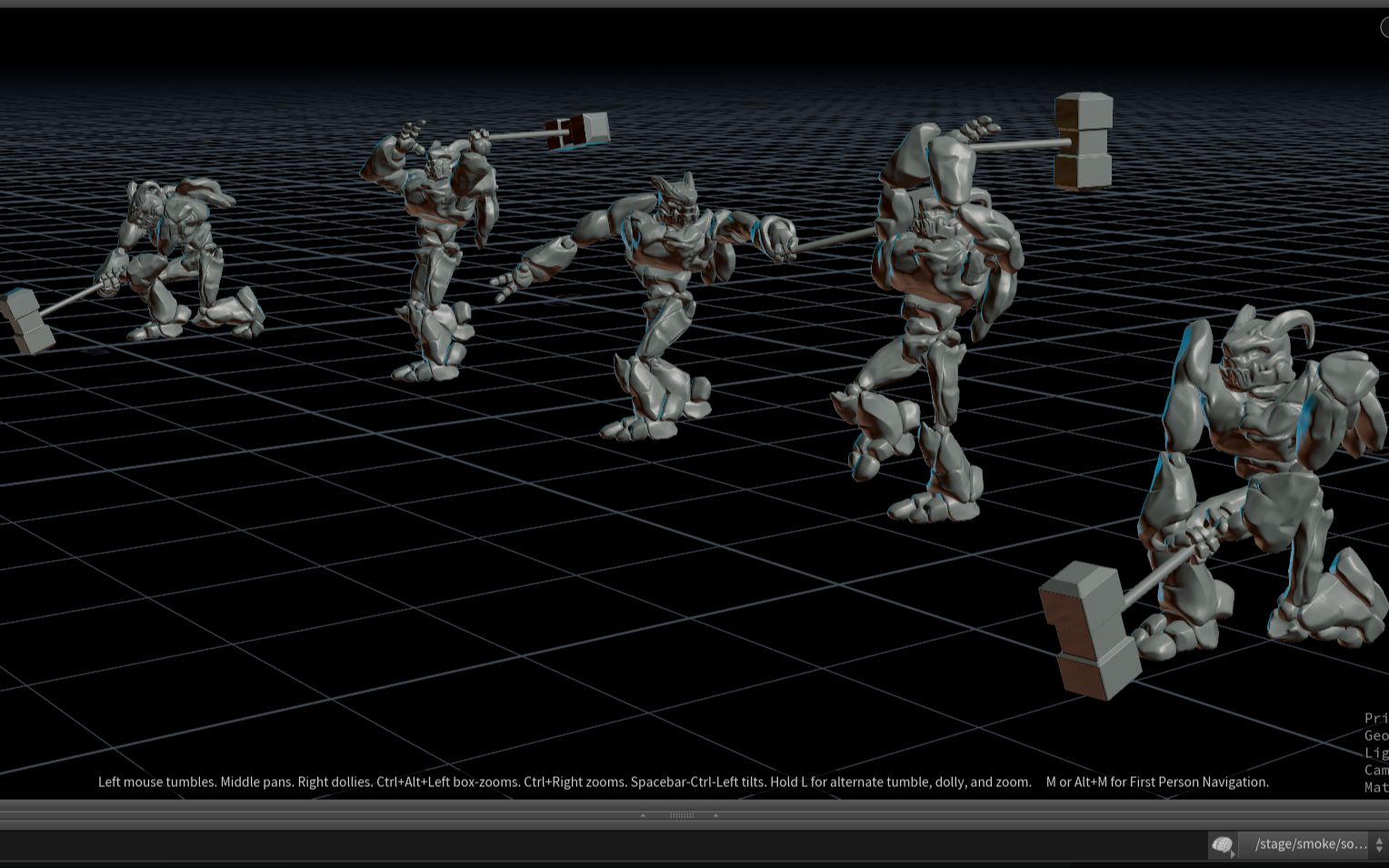Click the left pane-collapse arrow on the divider
The width and height of the screenshot is (1389, 868).
644,815
